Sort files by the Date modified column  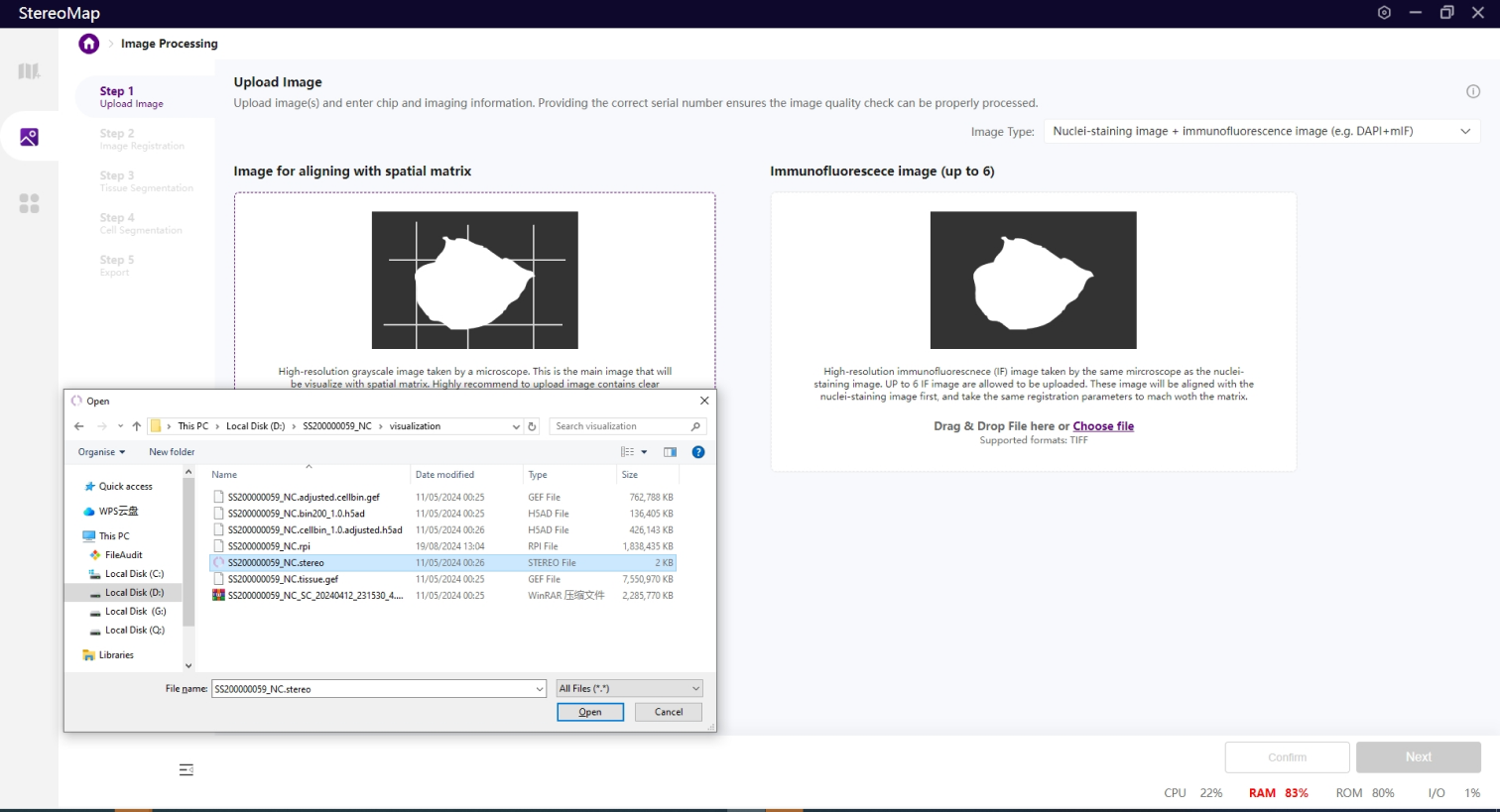pyautogui.click(x=444, y=475)
